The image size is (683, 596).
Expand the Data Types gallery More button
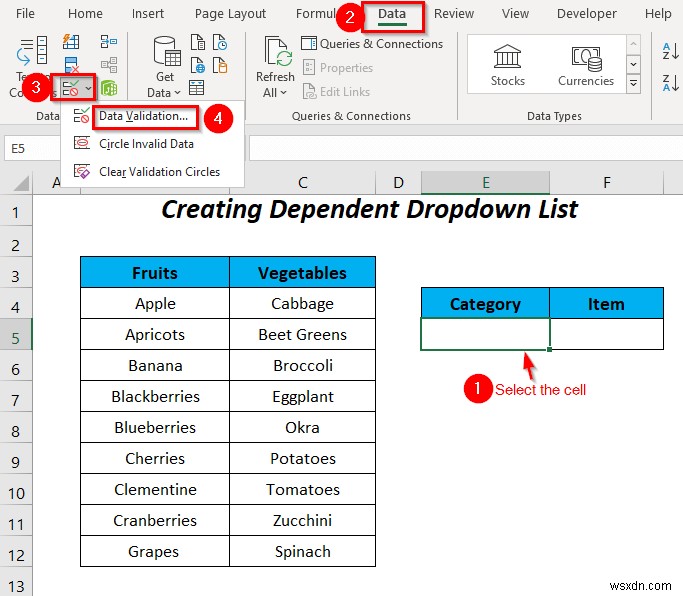pyautogui.click(x=633, y=82)
